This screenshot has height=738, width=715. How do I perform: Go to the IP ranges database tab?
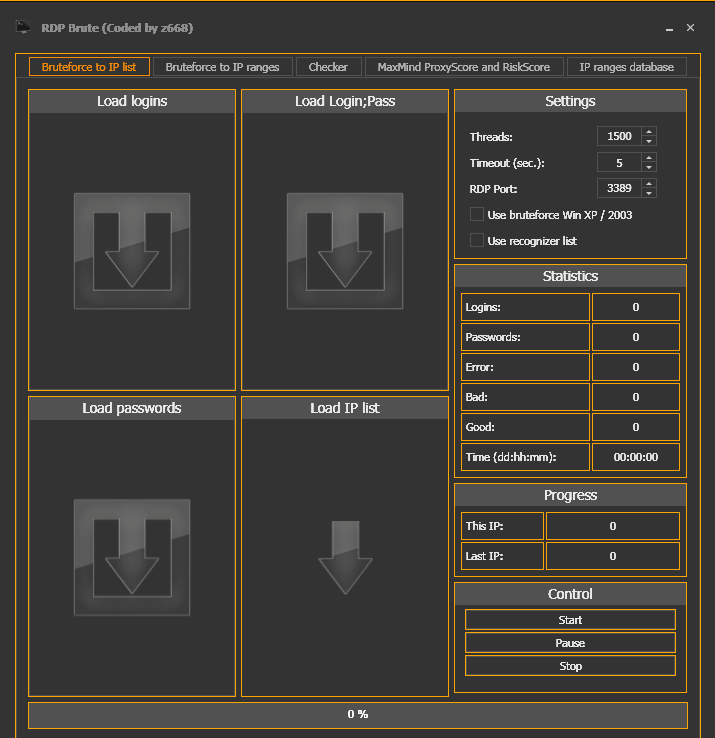click(x=627, y=67)
